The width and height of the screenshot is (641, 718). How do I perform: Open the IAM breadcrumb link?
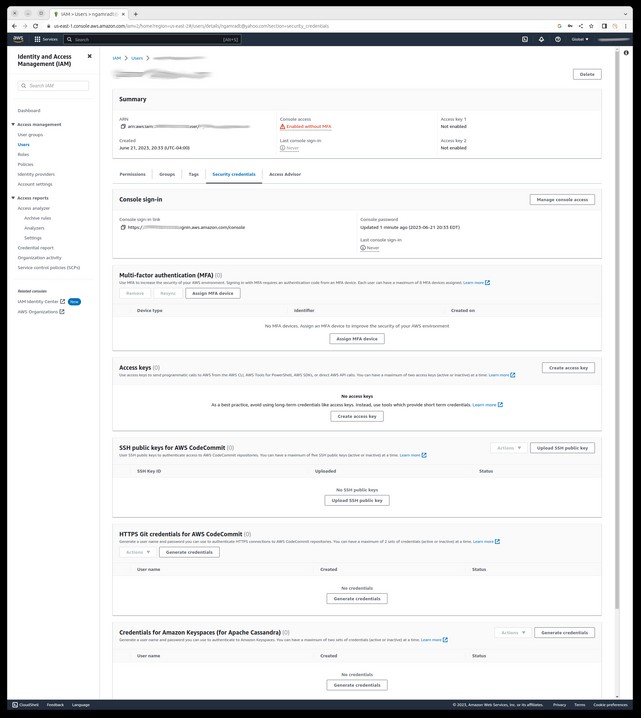(x=117, y=58)
